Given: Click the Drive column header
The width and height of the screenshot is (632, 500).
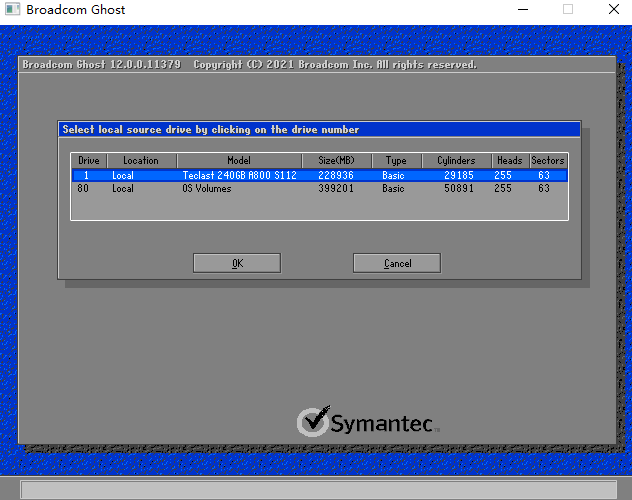Looking at the screenshot, I should [x=89, y=160].
